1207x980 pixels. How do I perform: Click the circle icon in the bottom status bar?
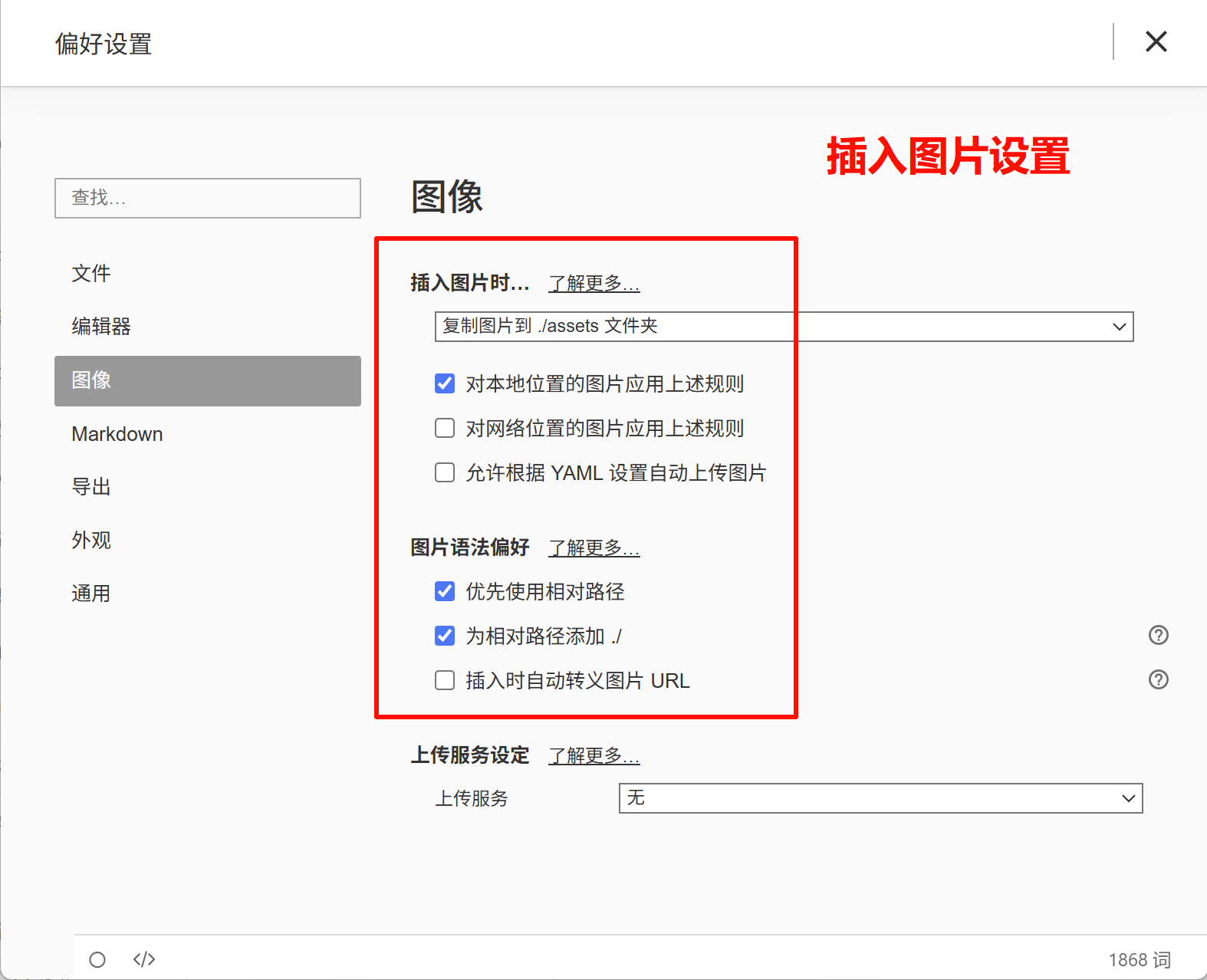coord(97,959)
